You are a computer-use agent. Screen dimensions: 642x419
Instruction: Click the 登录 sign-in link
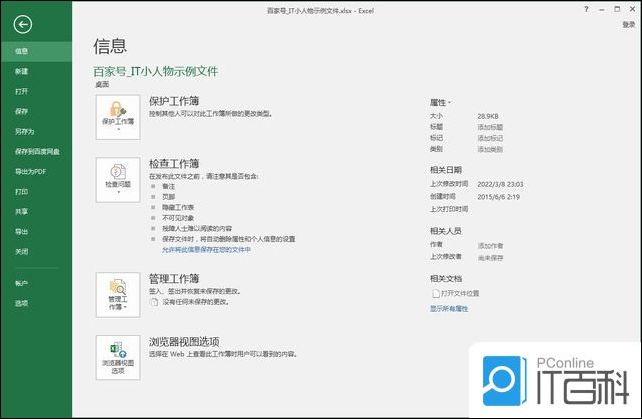[628, 25]
